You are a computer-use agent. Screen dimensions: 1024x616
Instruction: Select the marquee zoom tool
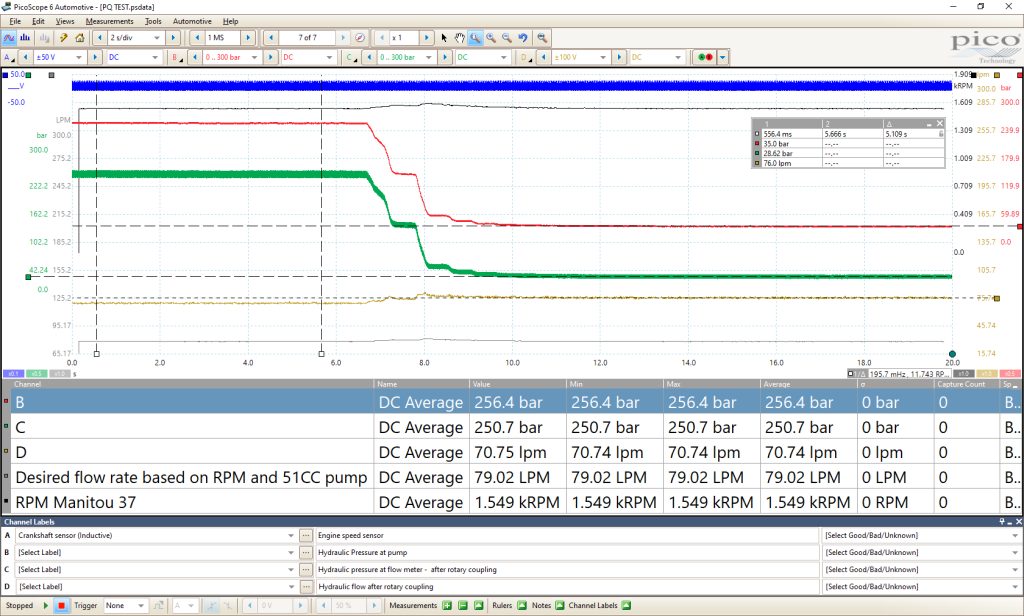tap(475, 38)
